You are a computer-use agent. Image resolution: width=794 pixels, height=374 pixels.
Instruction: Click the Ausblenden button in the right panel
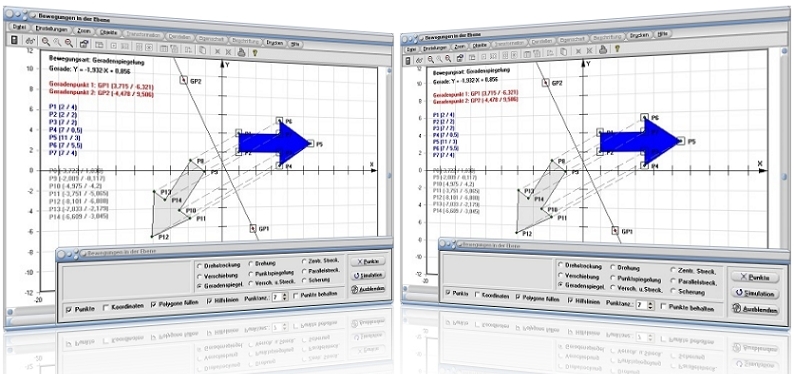point(756,310)
